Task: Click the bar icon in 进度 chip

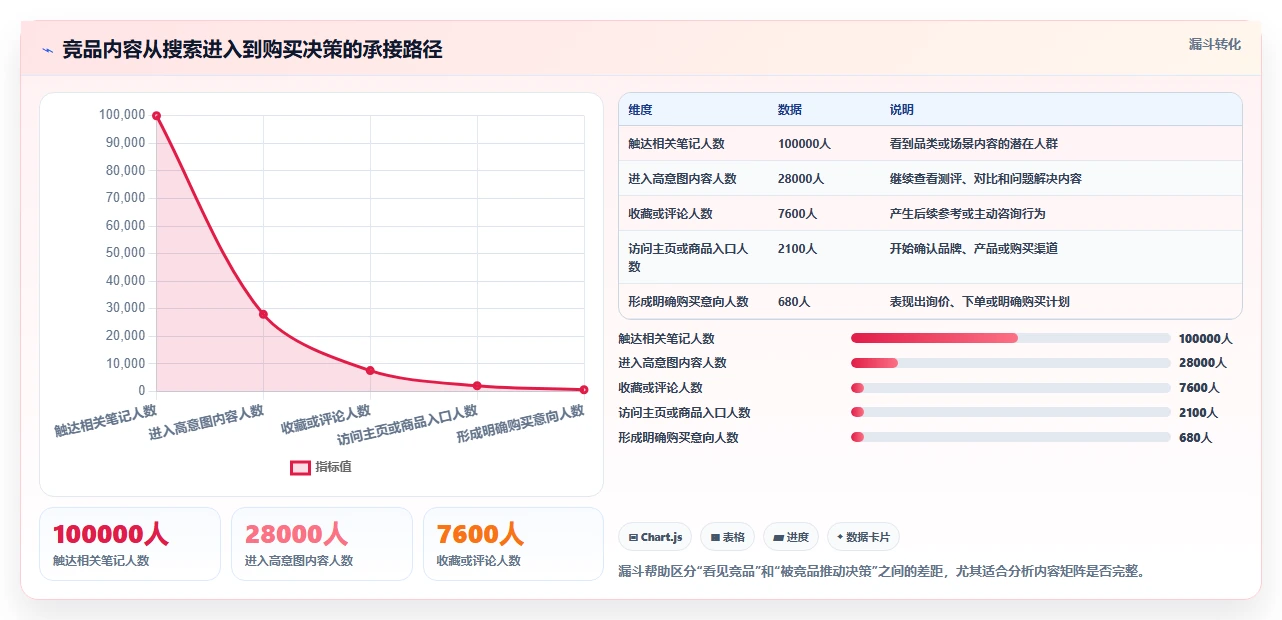Action: [x=778, y=537]
